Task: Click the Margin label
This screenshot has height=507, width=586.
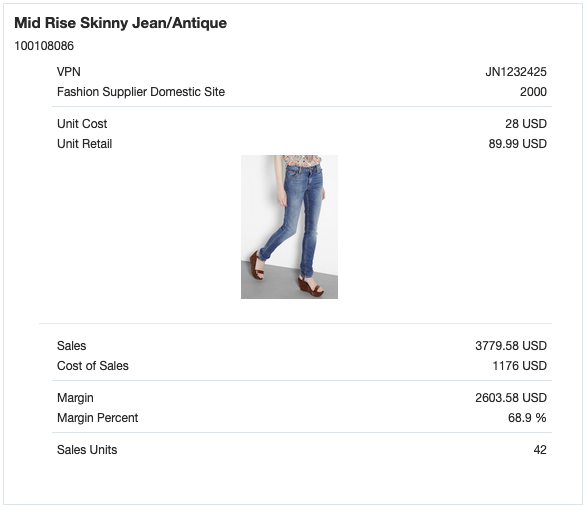Action: click(x=75, y=398)
